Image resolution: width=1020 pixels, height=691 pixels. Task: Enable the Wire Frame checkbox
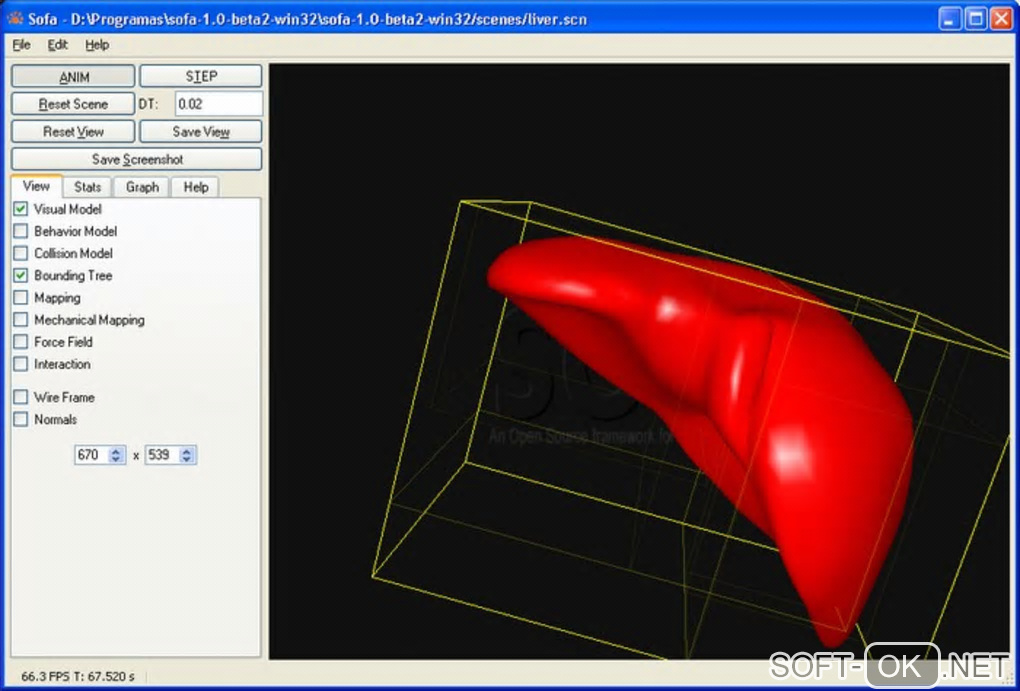[x=21, y=397]
